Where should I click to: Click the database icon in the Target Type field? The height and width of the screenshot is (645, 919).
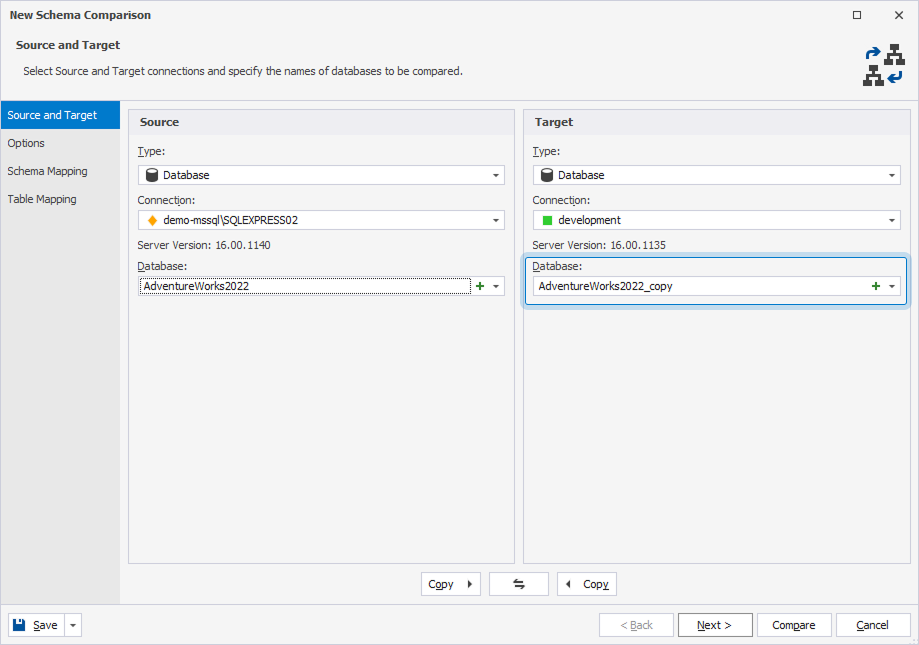click(x=547, y=174)
